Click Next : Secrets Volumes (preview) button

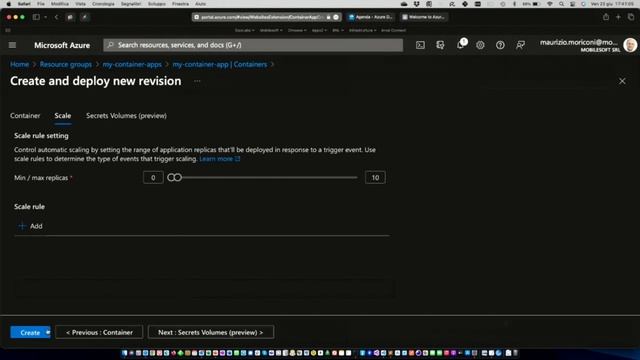tap(211, 333)
